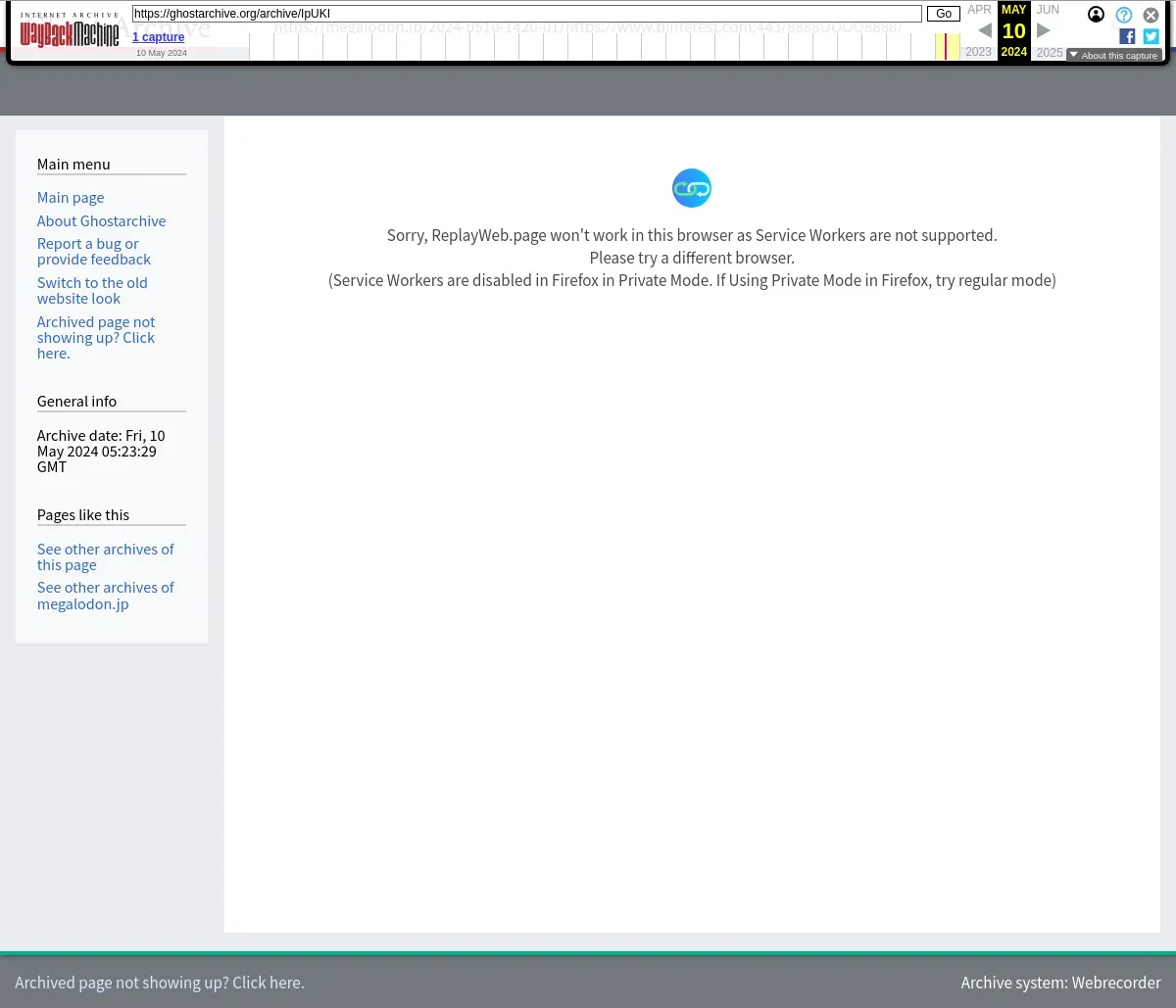Click the General info heading
This screenshot has width=1176, height=1008.
(76, 402)
